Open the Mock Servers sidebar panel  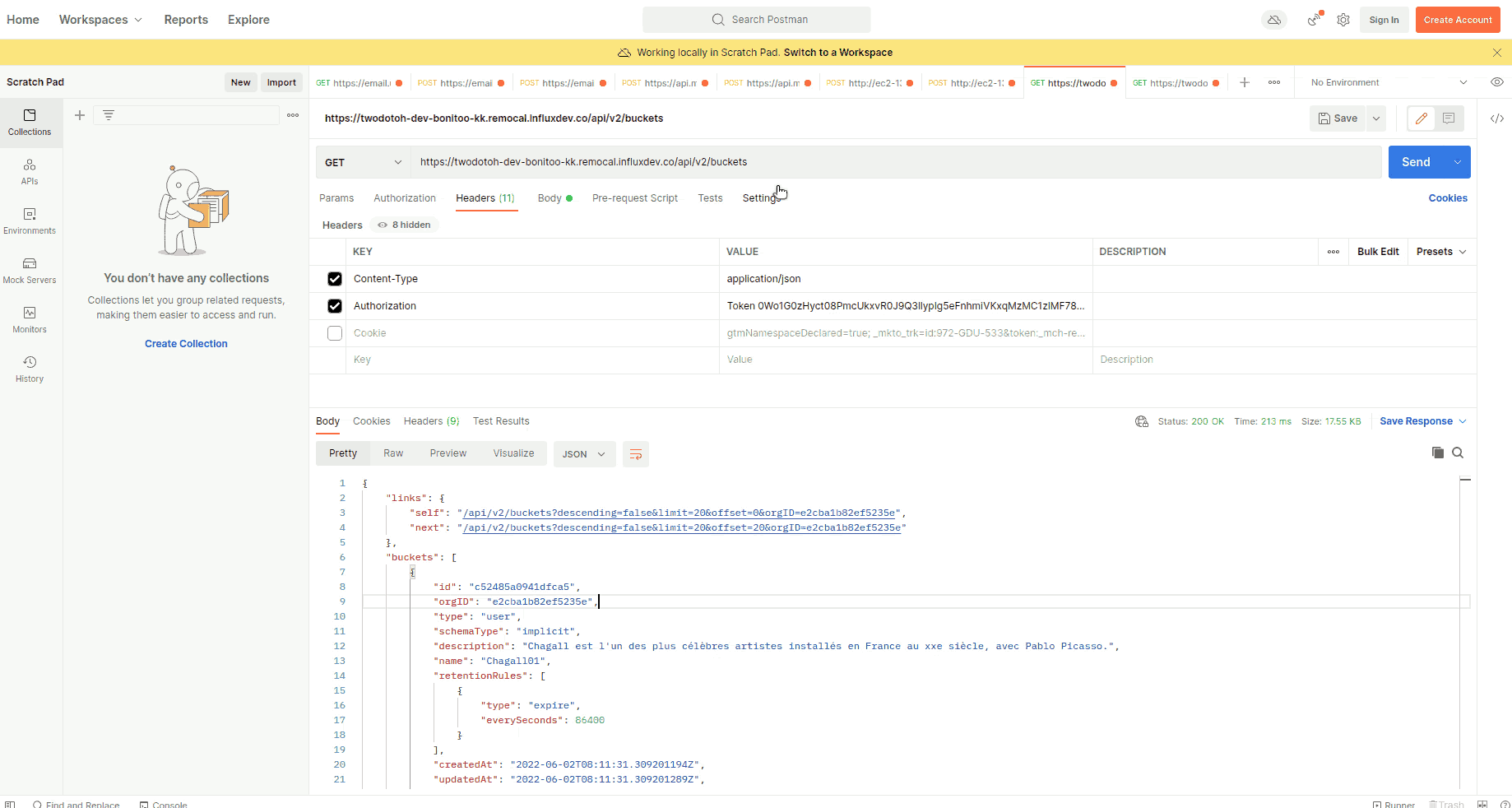pos(30,271)
